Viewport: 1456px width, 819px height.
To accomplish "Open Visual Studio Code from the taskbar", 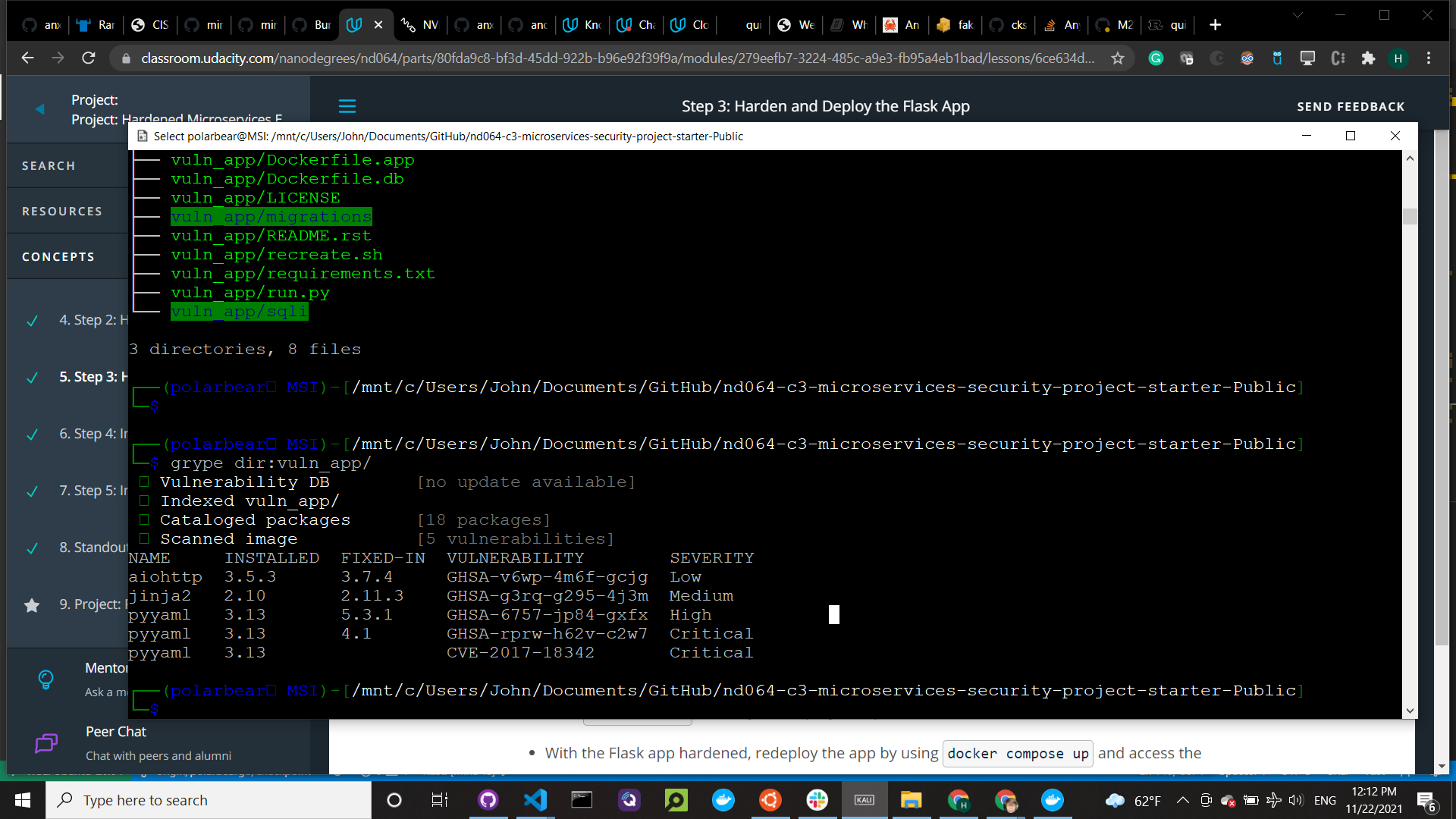I will tap(535, 800).
